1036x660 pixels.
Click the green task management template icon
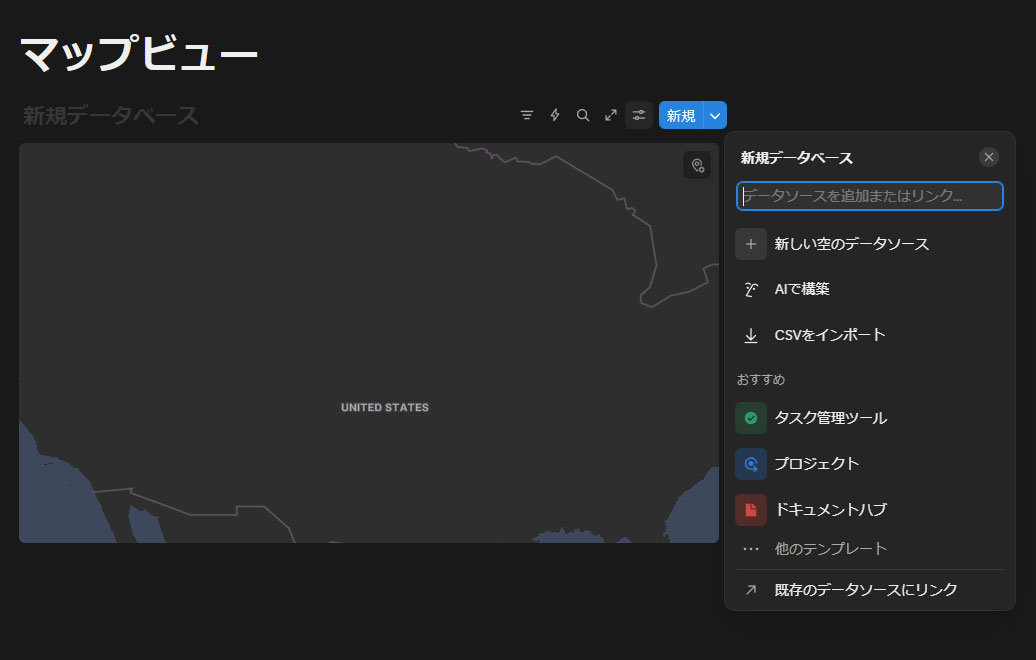tap(751, 418)
